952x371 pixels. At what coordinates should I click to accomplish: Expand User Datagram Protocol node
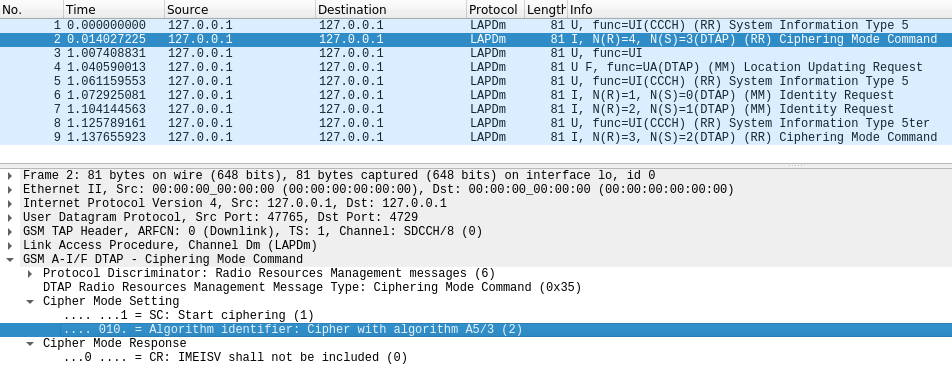[9, 217]
